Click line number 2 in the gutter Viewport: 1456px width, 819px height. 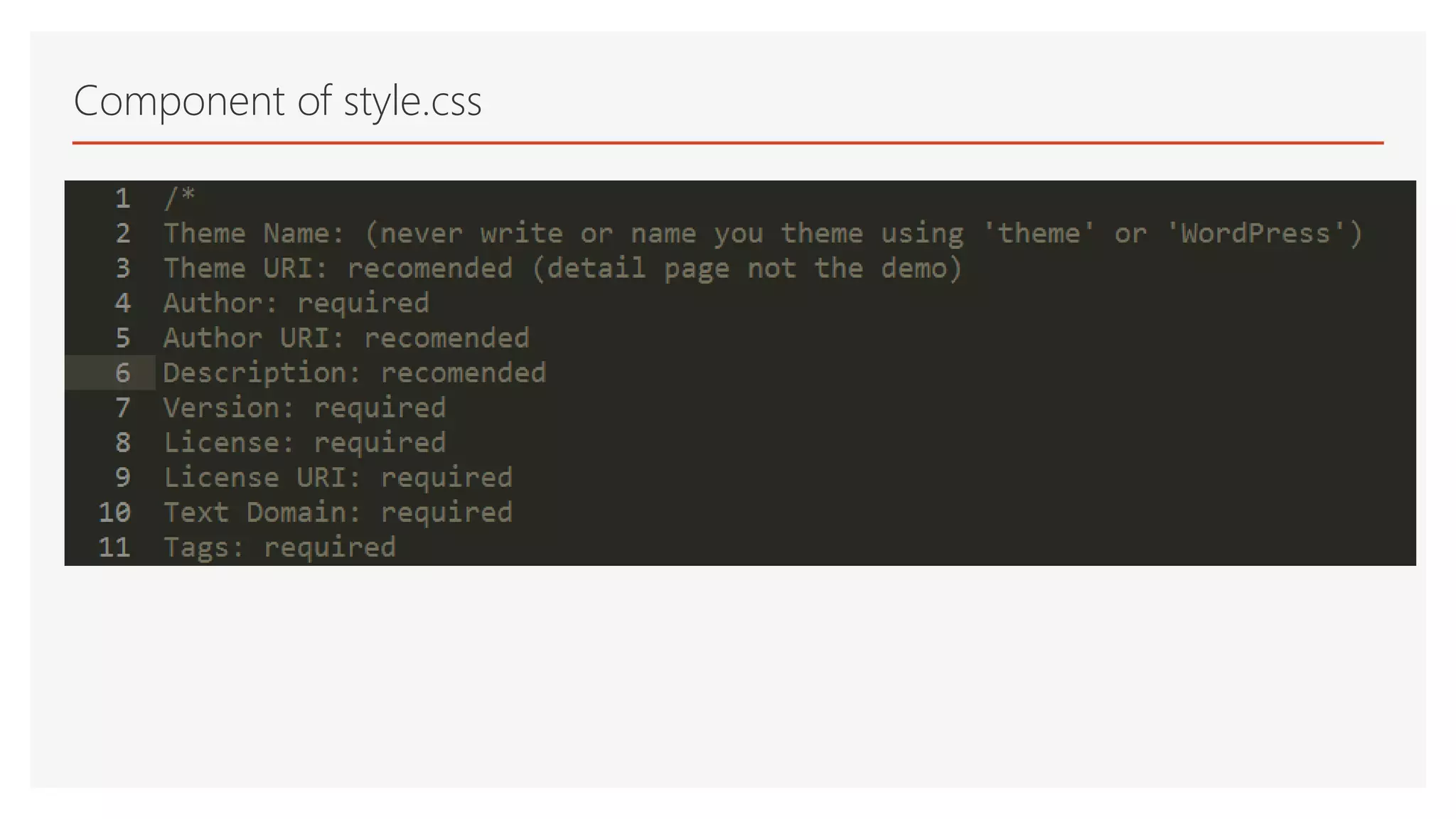click(x=123, y=233)
